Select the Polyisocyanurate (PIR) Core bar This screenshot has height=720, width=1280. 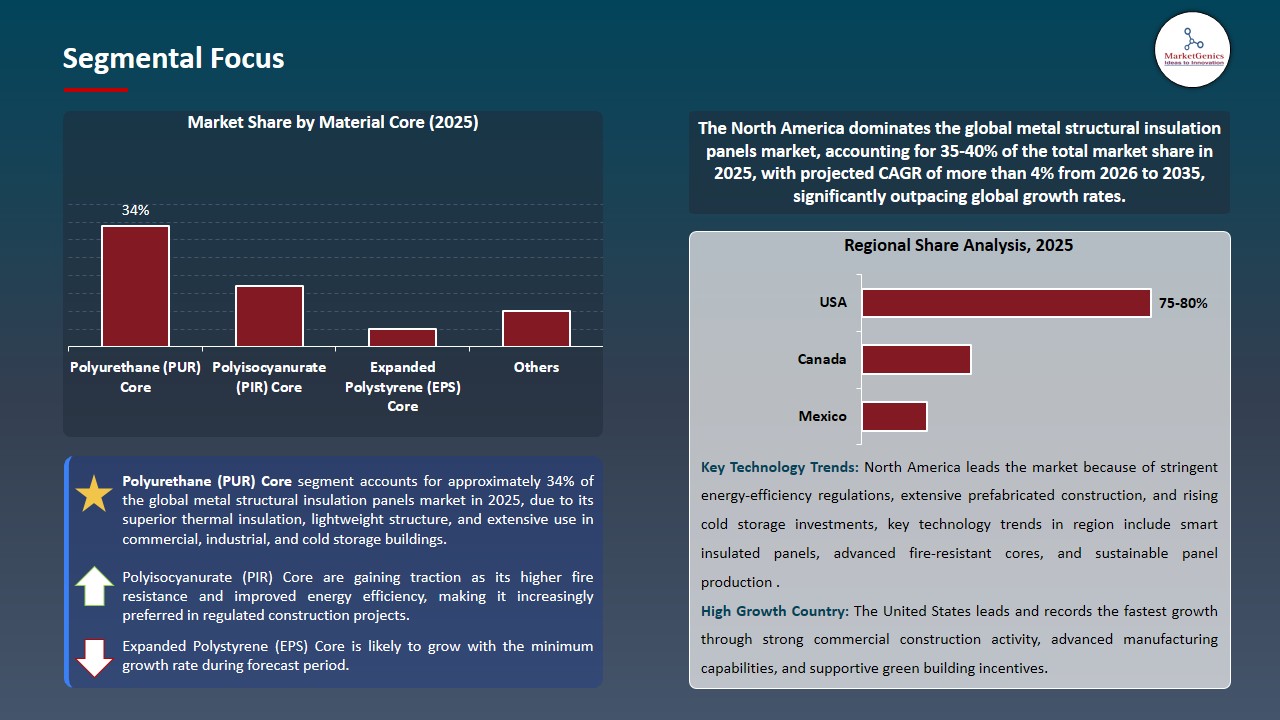(x=269, y=316)
